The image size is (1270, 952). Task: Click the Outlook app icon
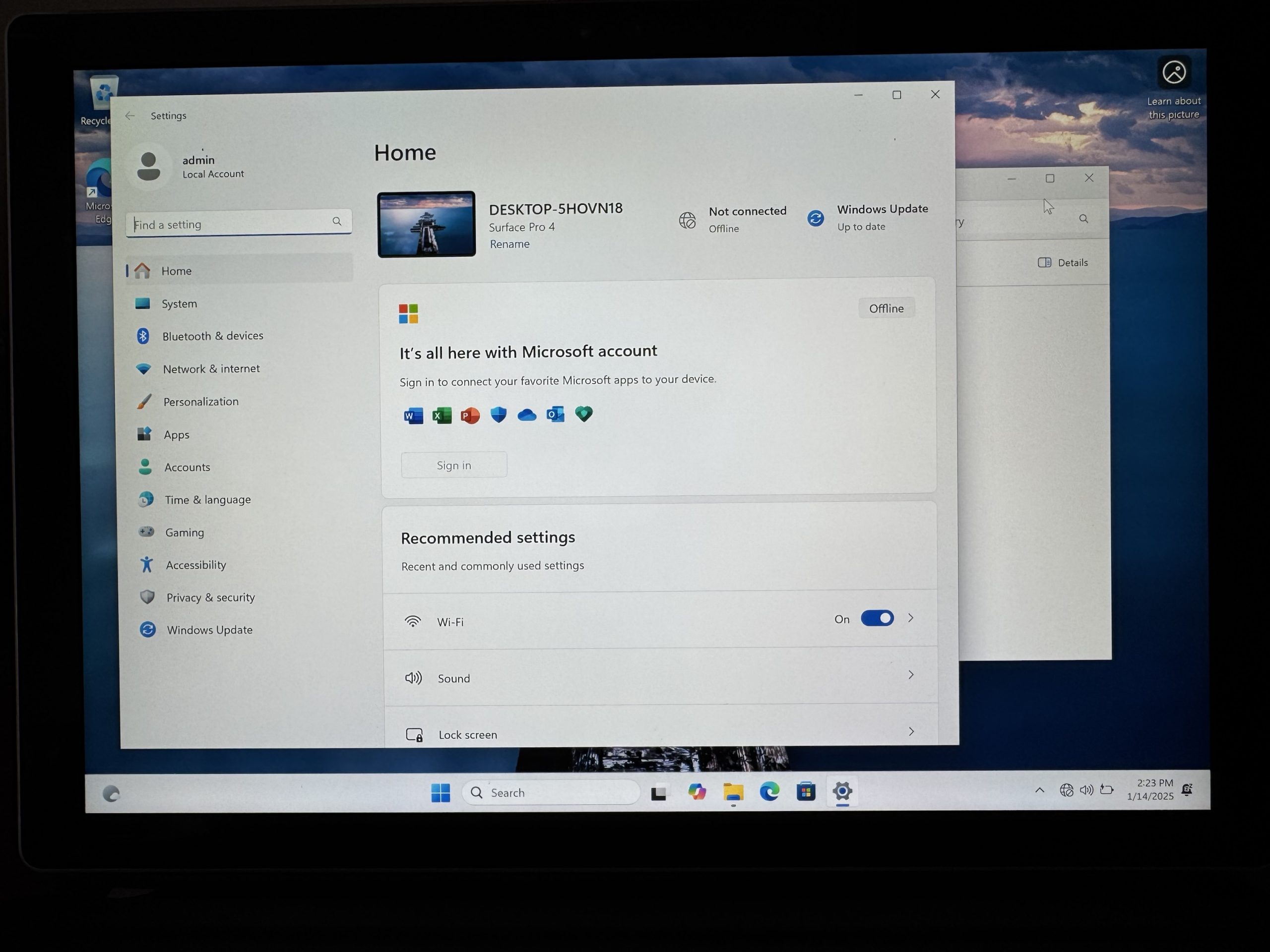(x=555, y=414)
